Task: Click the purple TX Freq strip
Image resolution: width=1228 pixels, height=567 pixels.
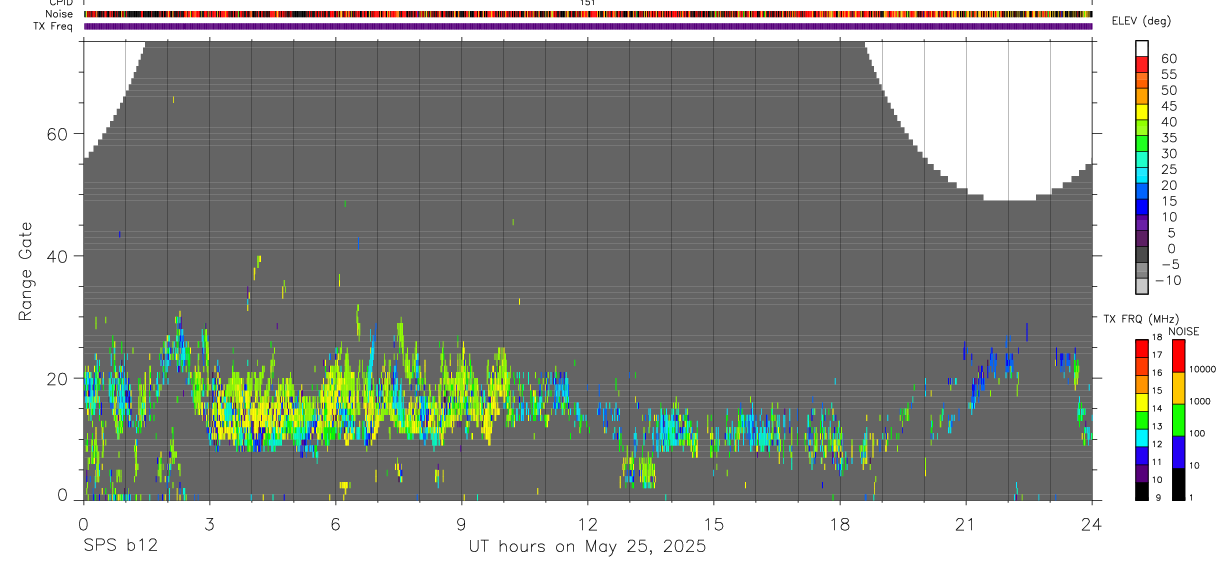Action: point(588,26)
